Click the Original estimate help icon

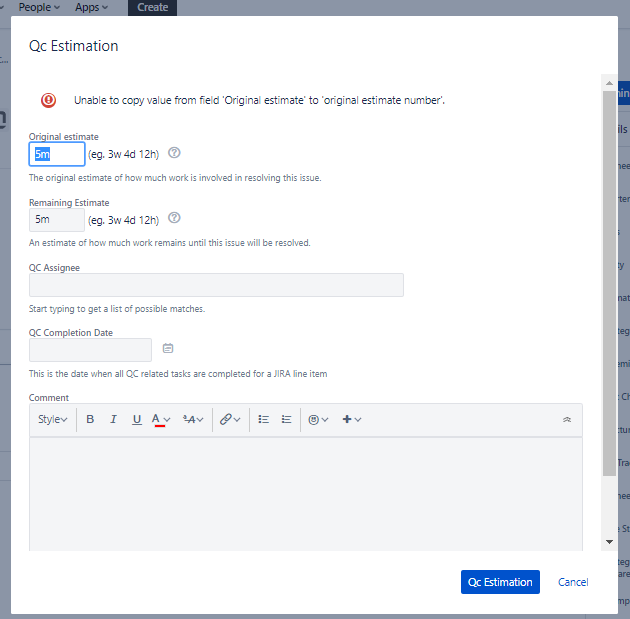click(174, 153)
